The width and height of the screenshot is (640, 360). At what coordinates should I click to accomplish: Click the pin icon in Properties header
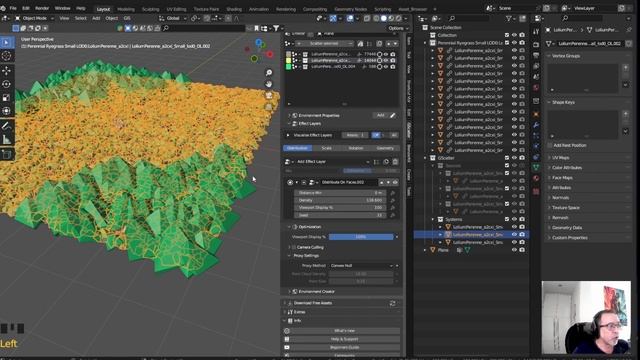[x=629, y=30]
